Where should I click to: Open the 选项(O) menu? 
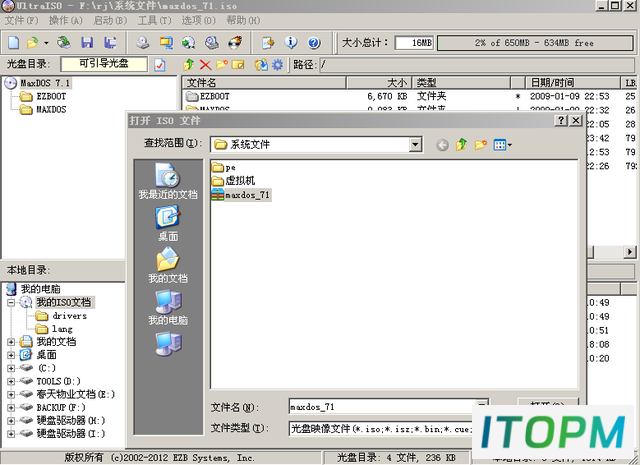point(198,20)
